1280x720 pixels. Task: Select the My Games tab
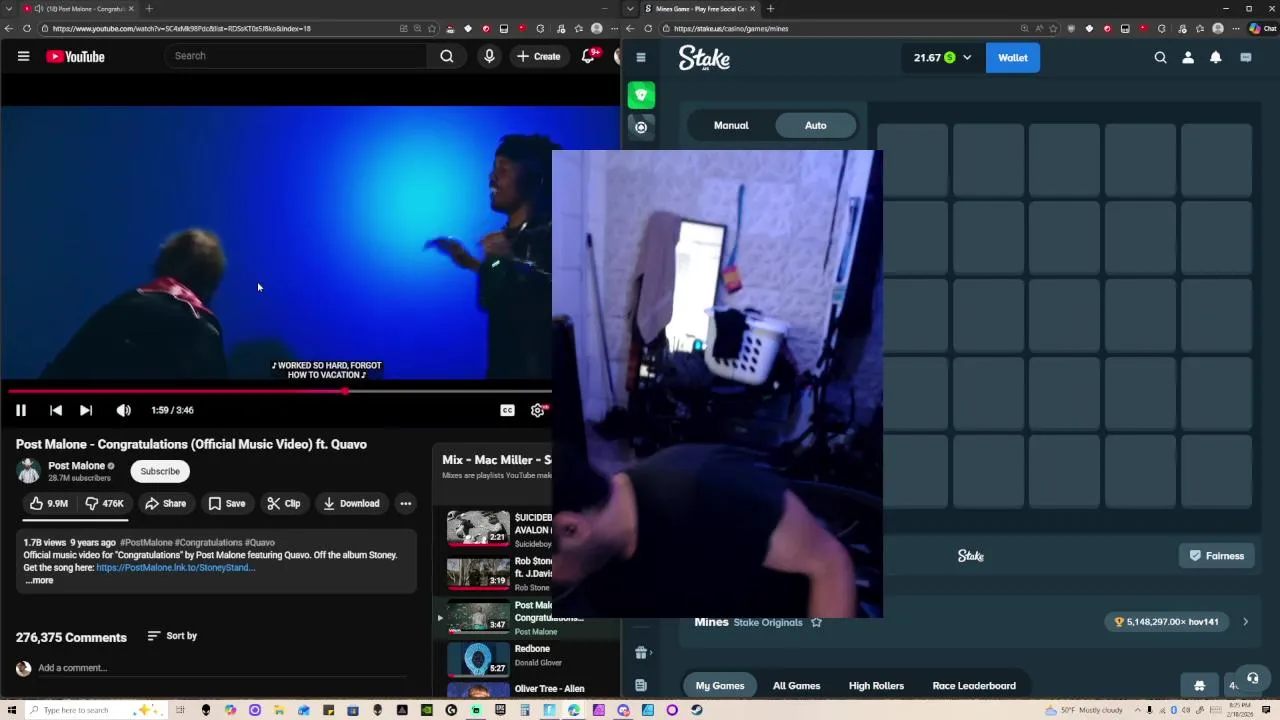coord(720,686)
